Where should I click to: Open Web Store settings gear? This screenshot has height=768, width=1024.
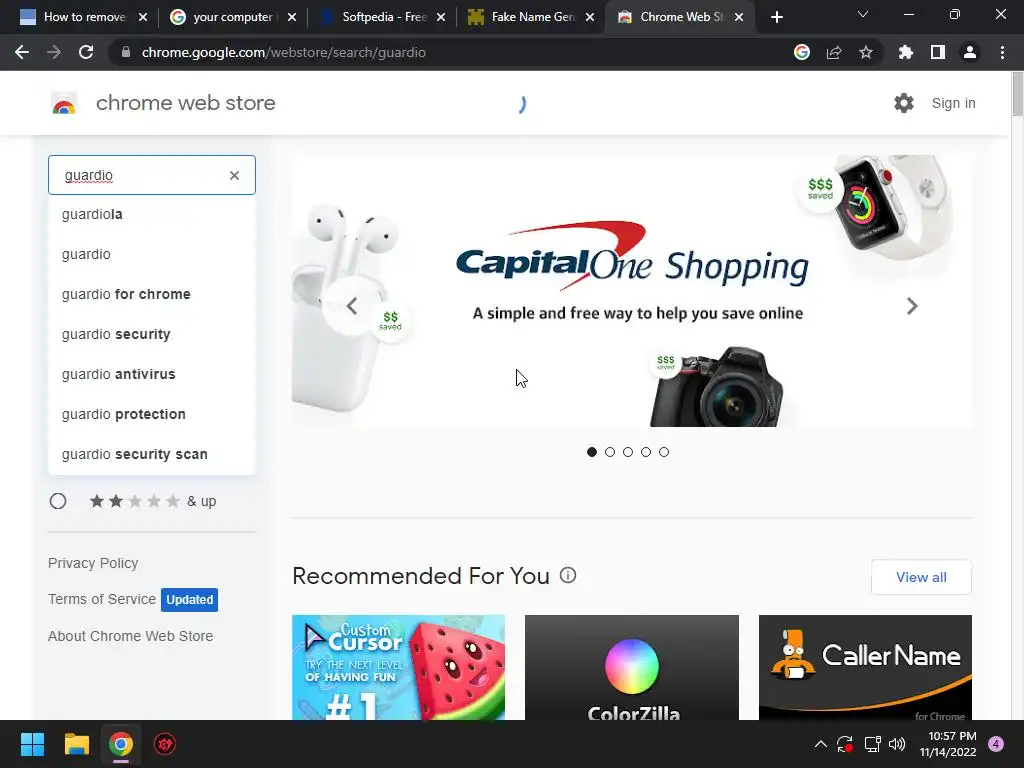coord(904,103)
